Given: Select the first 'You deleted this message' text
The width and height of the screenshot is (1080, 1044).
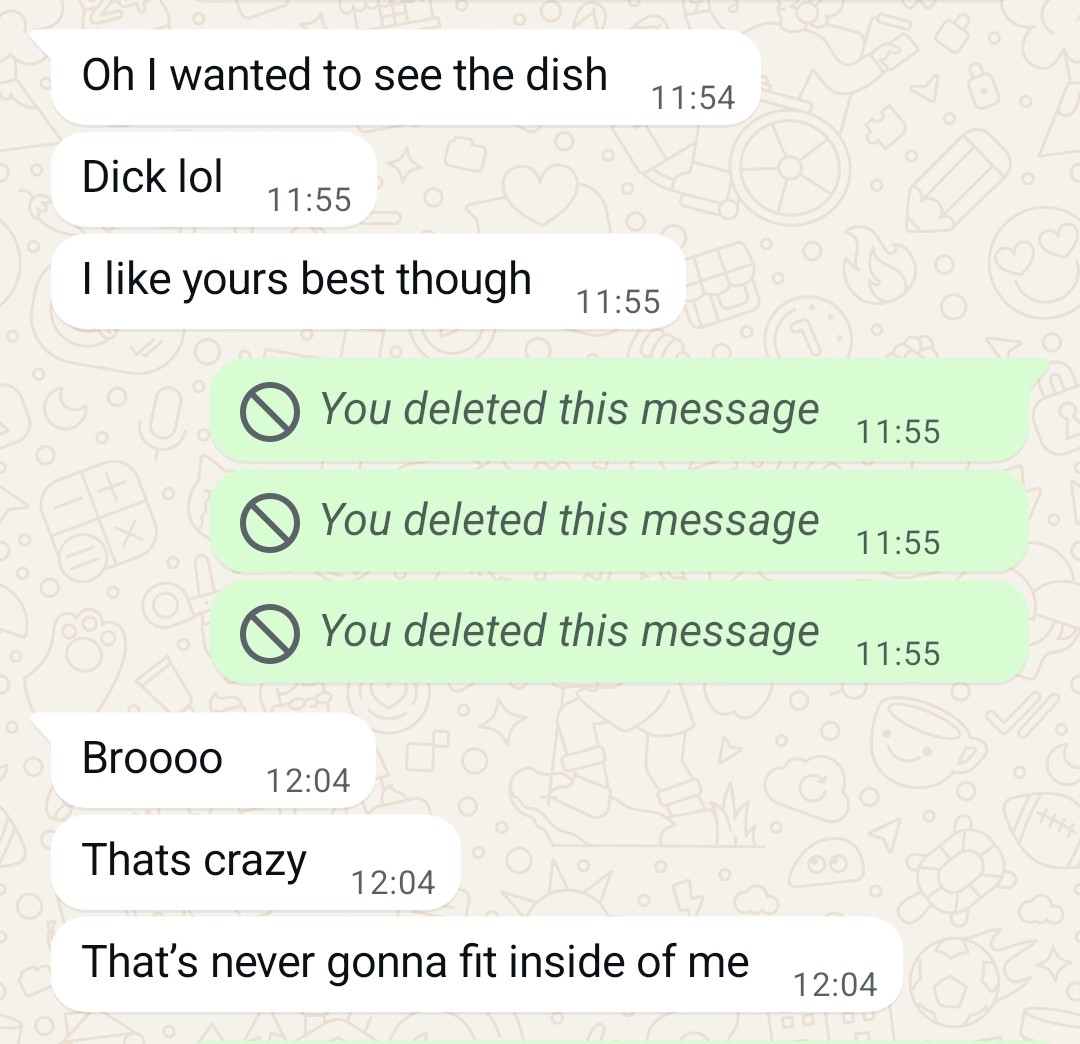Looking at the screenshot, I should 570,409.
